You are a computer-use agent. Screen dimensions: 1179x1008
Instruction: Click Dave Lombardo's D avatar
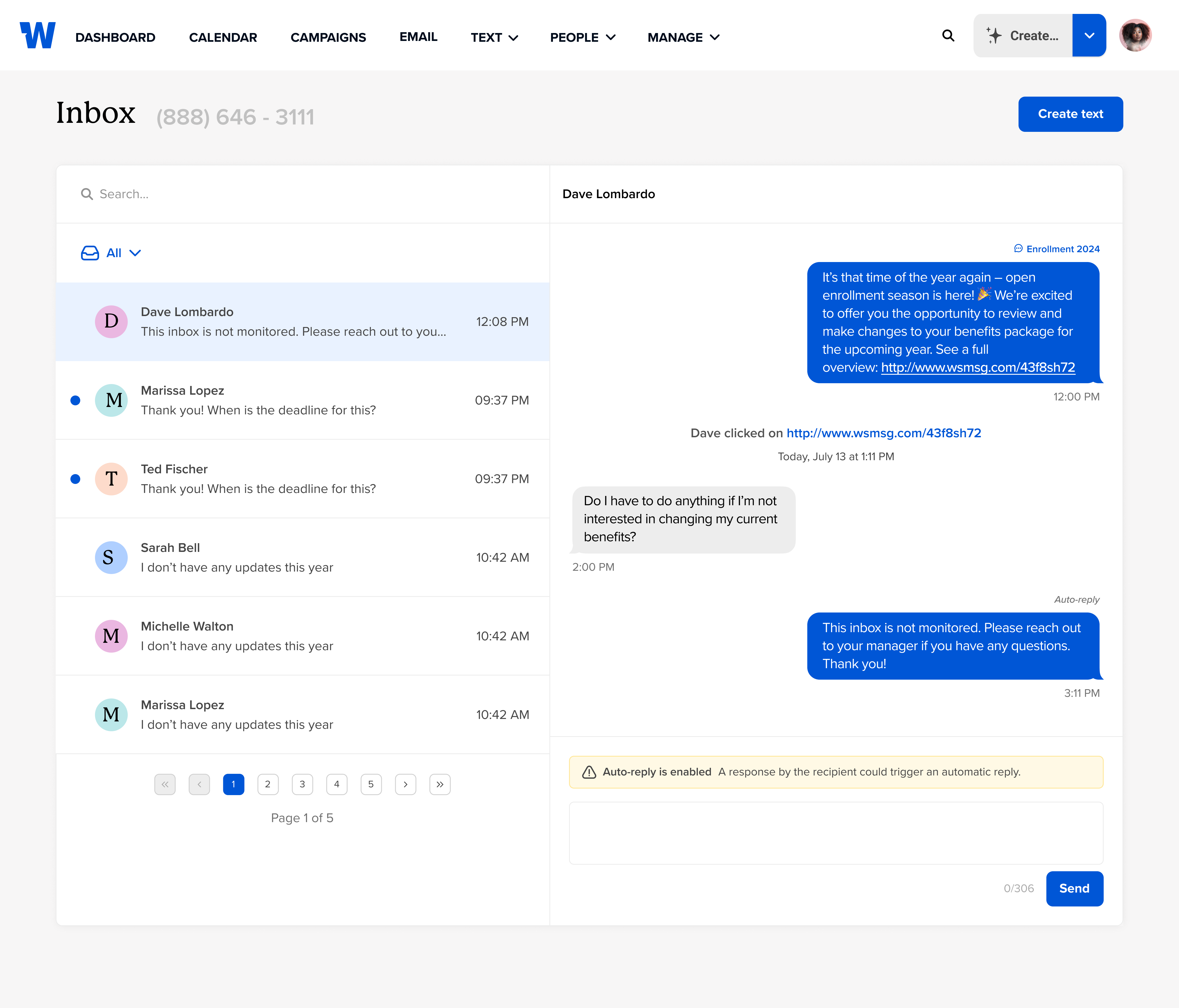(x=111, y=322)
